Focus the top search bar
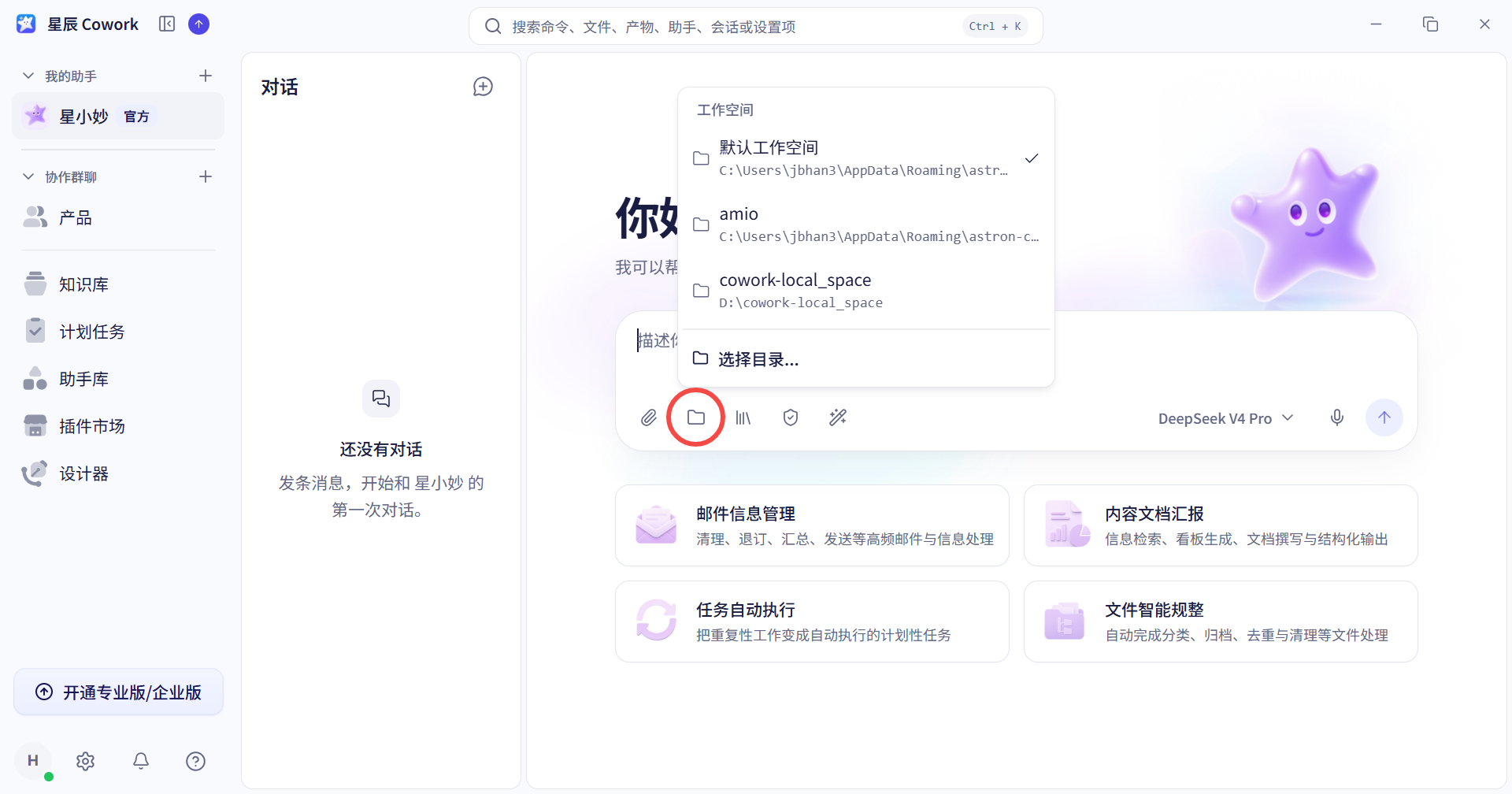The width and height of the screenshot is (1512, 794). click(756, 26)
